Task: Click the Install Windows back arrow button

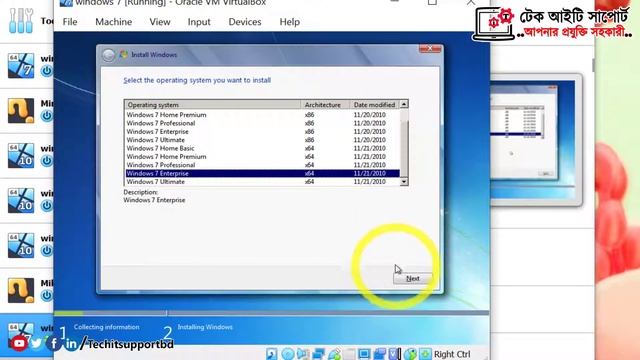Action: [x=109, y=55]
